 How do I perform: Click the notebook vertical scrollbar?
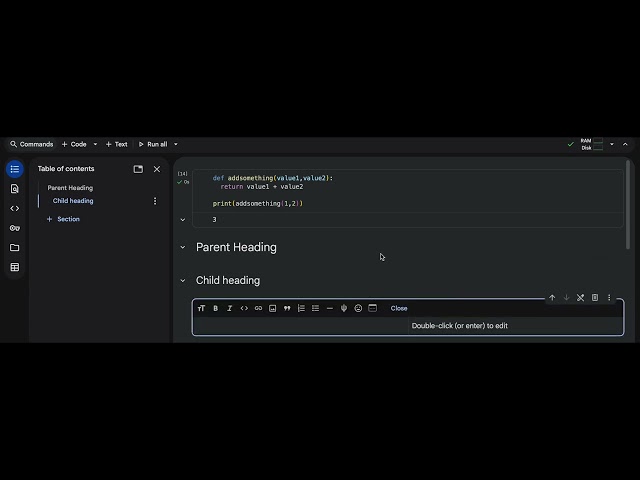tap(628, 204)
